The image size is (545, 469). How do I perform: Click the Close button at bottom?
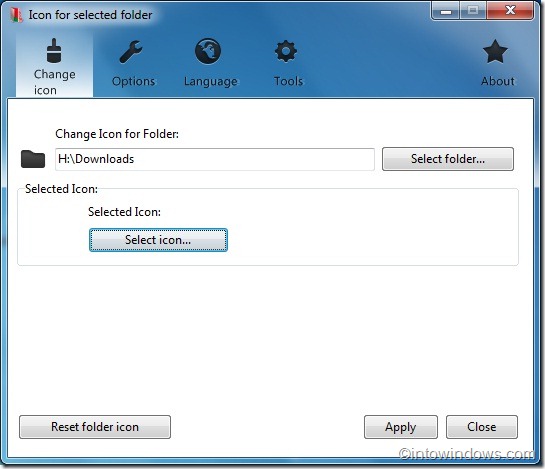coord(481,427)
